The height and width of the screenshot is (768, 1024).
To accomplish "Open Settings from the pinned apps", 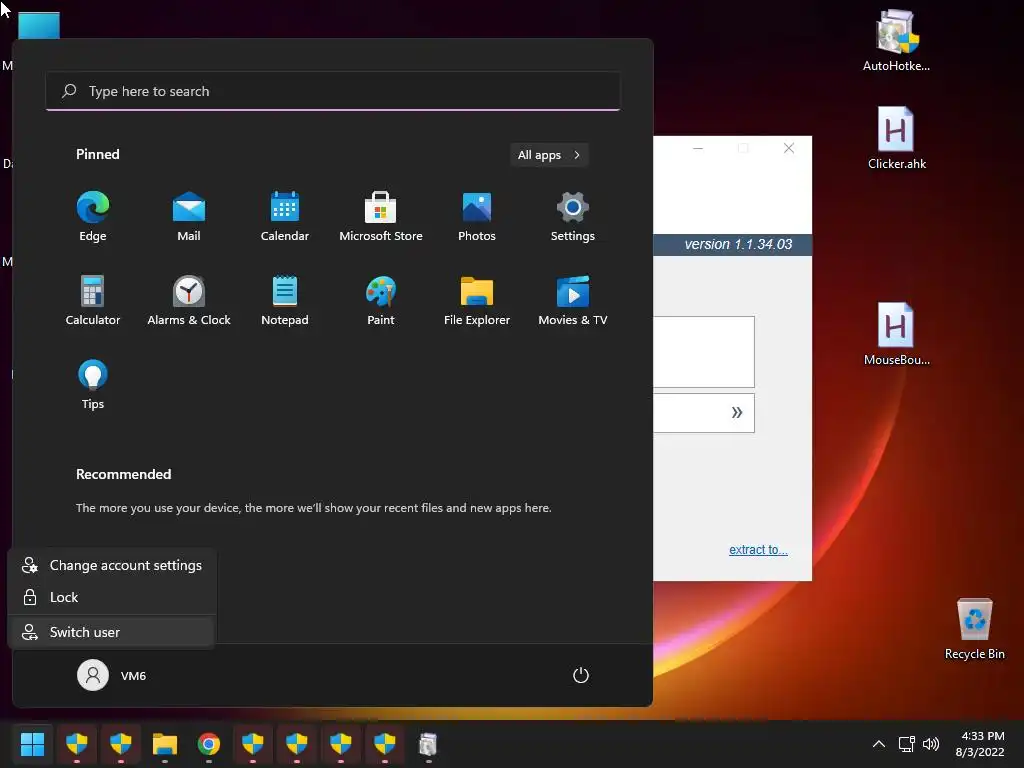I will (573, 216).
